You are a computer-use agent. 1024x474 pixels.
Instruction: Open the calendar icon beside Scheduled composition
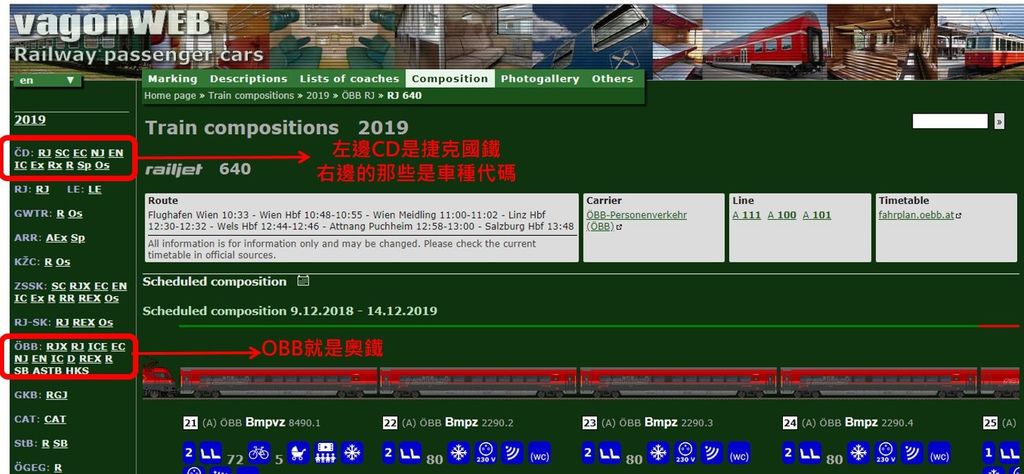click(303, 281)
